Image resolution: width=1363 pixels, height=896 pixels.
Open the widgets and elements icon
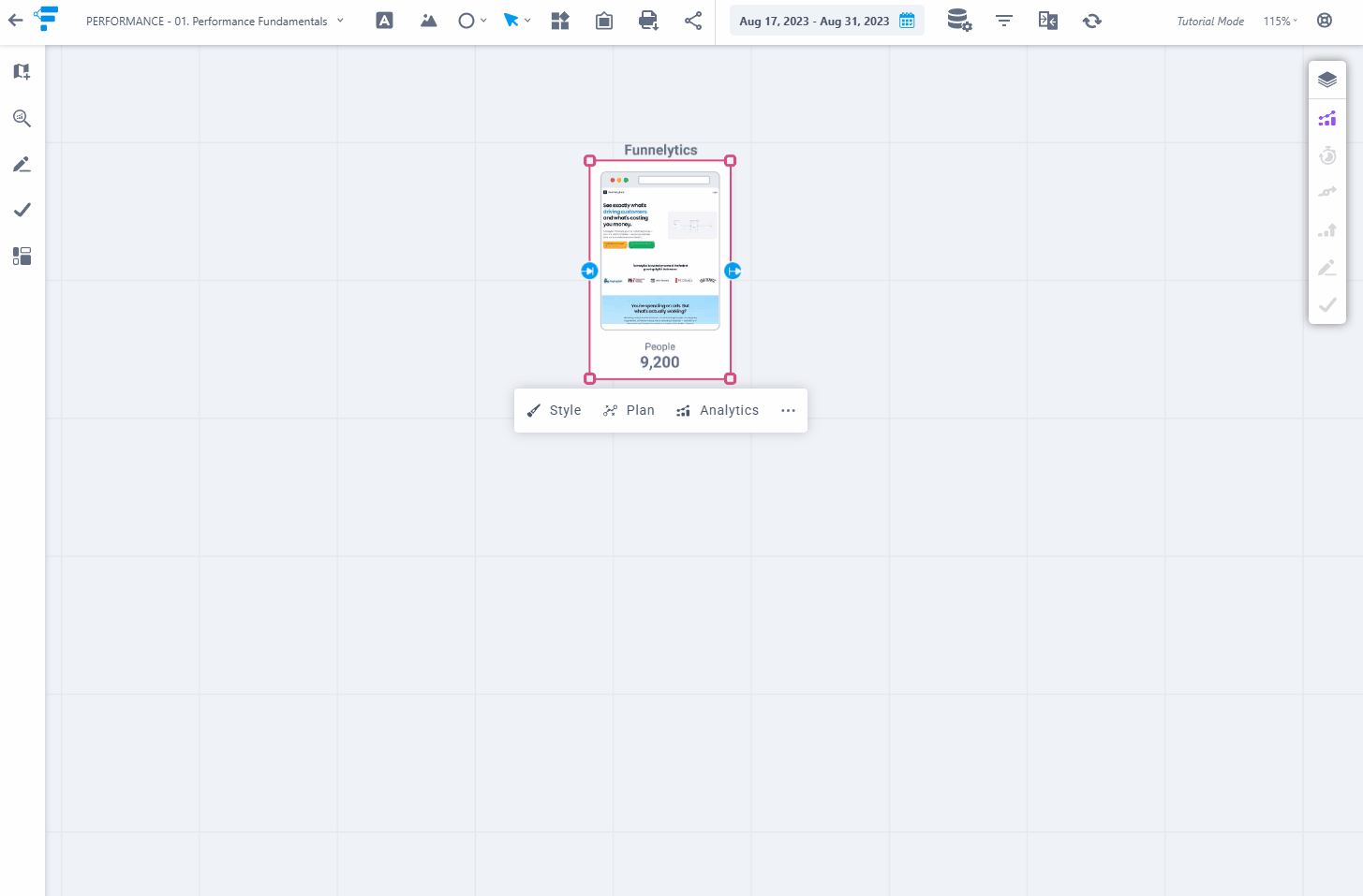coord(560,21)
